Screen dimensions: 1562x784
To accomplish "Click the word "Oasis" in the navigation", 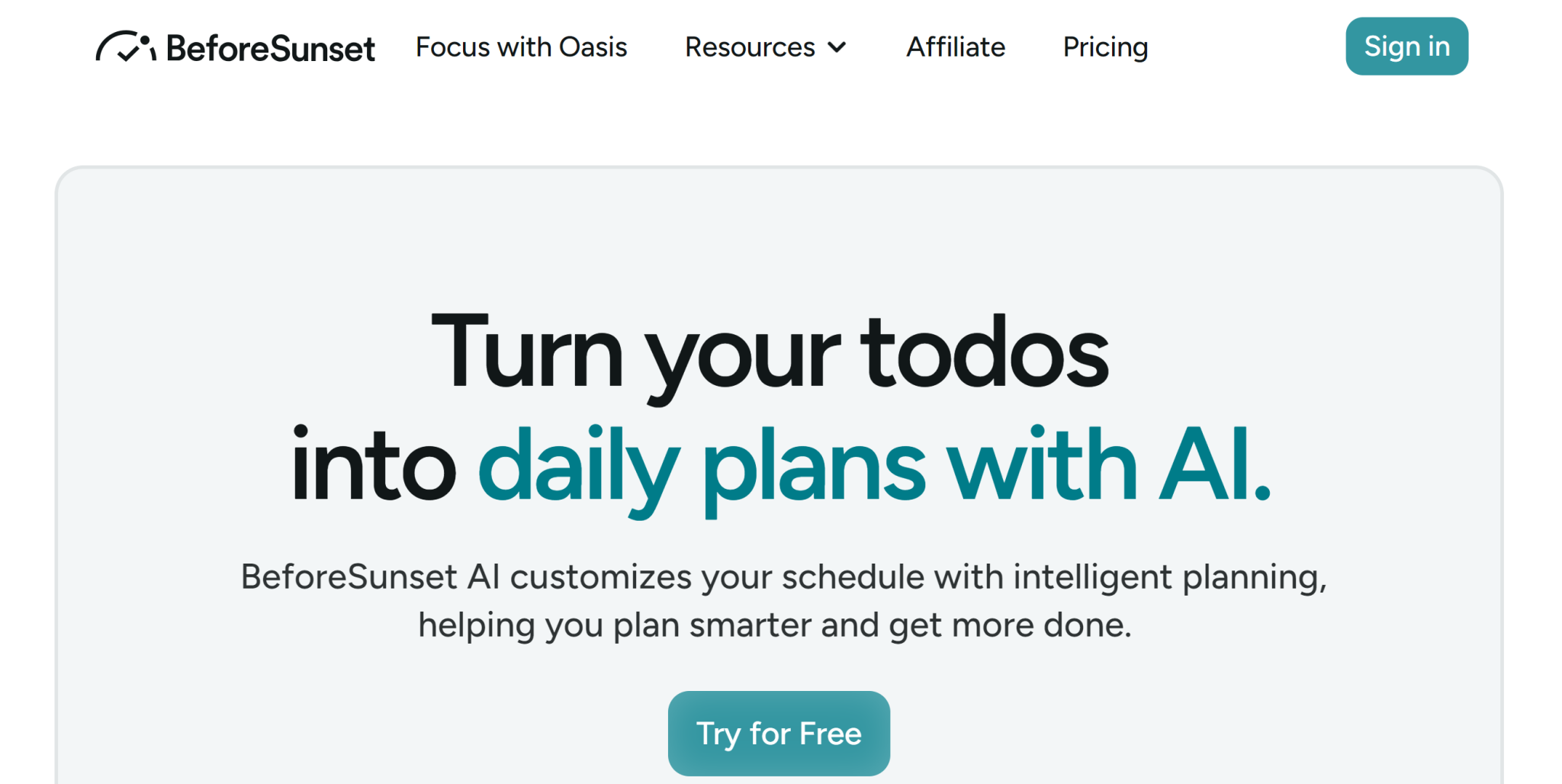I will [593, 47].
